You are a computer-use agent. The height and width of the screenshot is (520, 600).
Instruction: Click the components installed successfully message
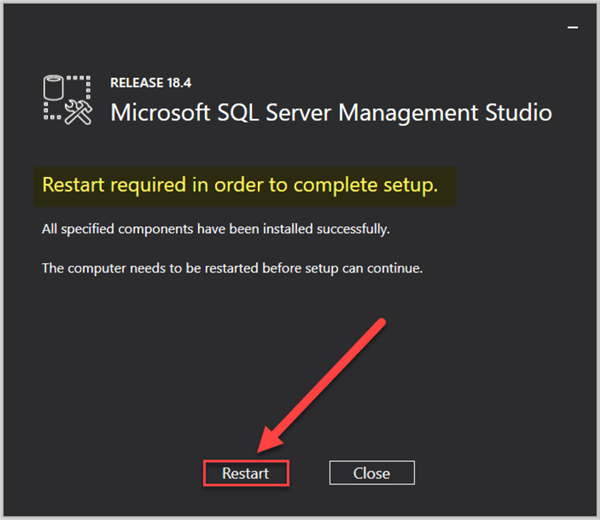[215, 229]
